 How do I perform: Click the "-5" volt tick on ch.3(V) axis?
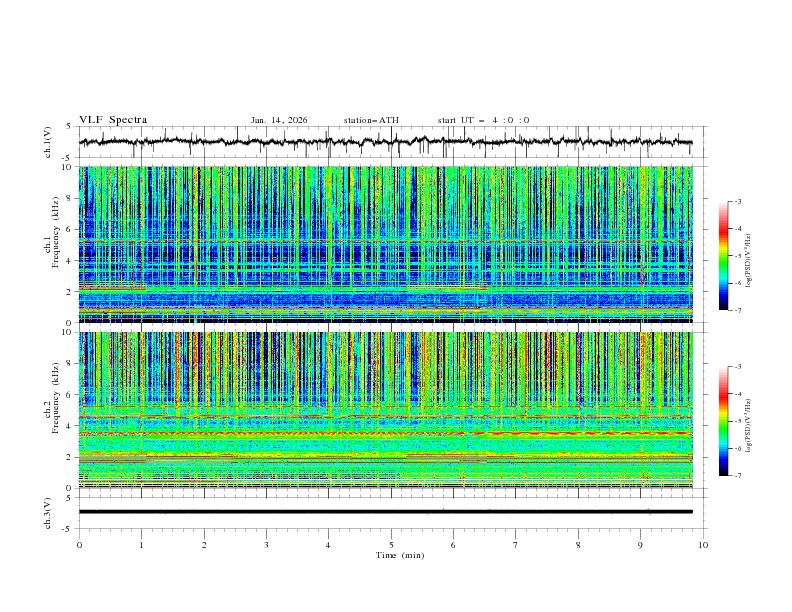pos(68,529)
